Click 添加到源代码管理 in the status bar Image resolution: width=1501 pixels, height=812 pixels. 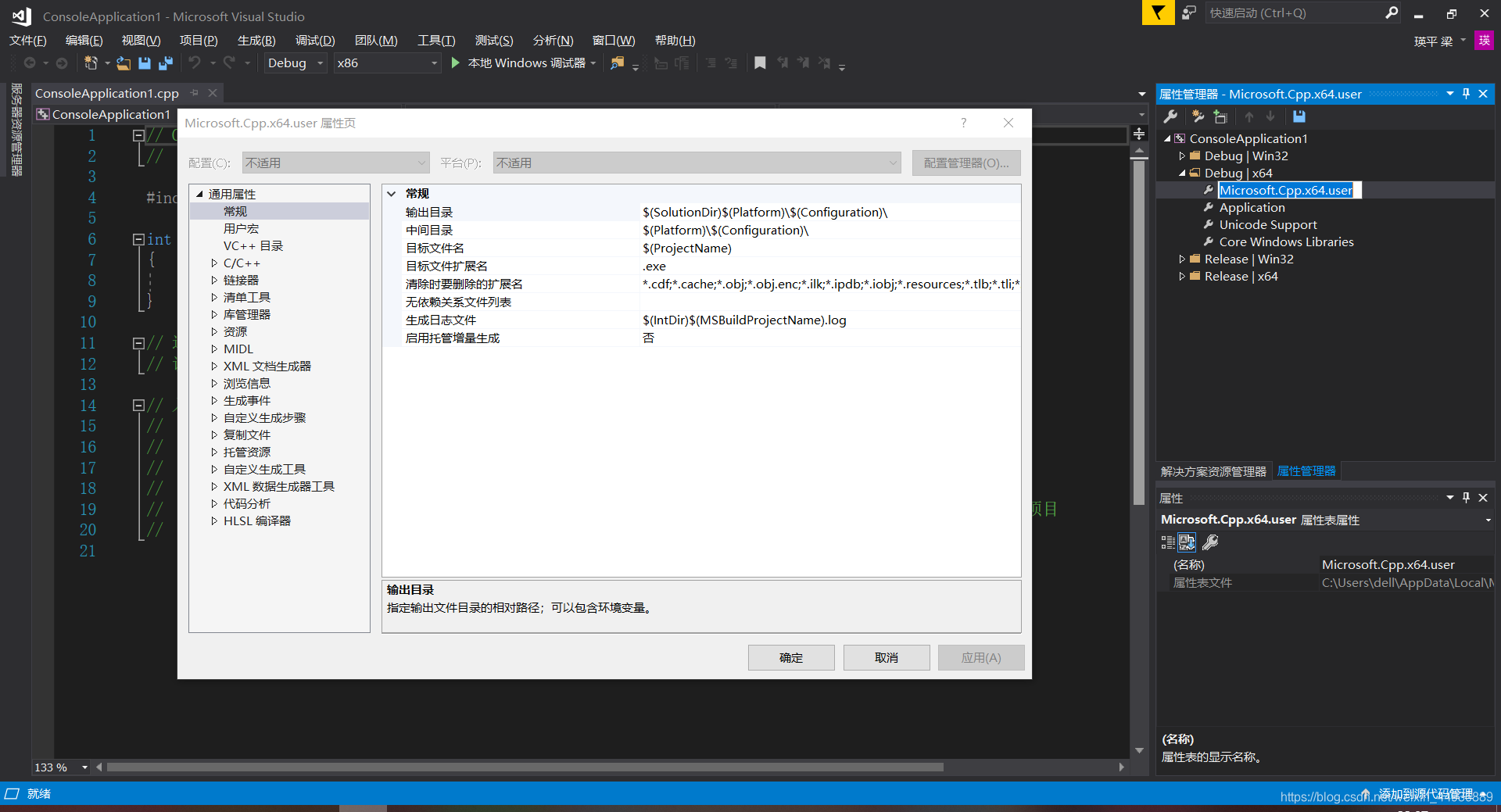1425,794
